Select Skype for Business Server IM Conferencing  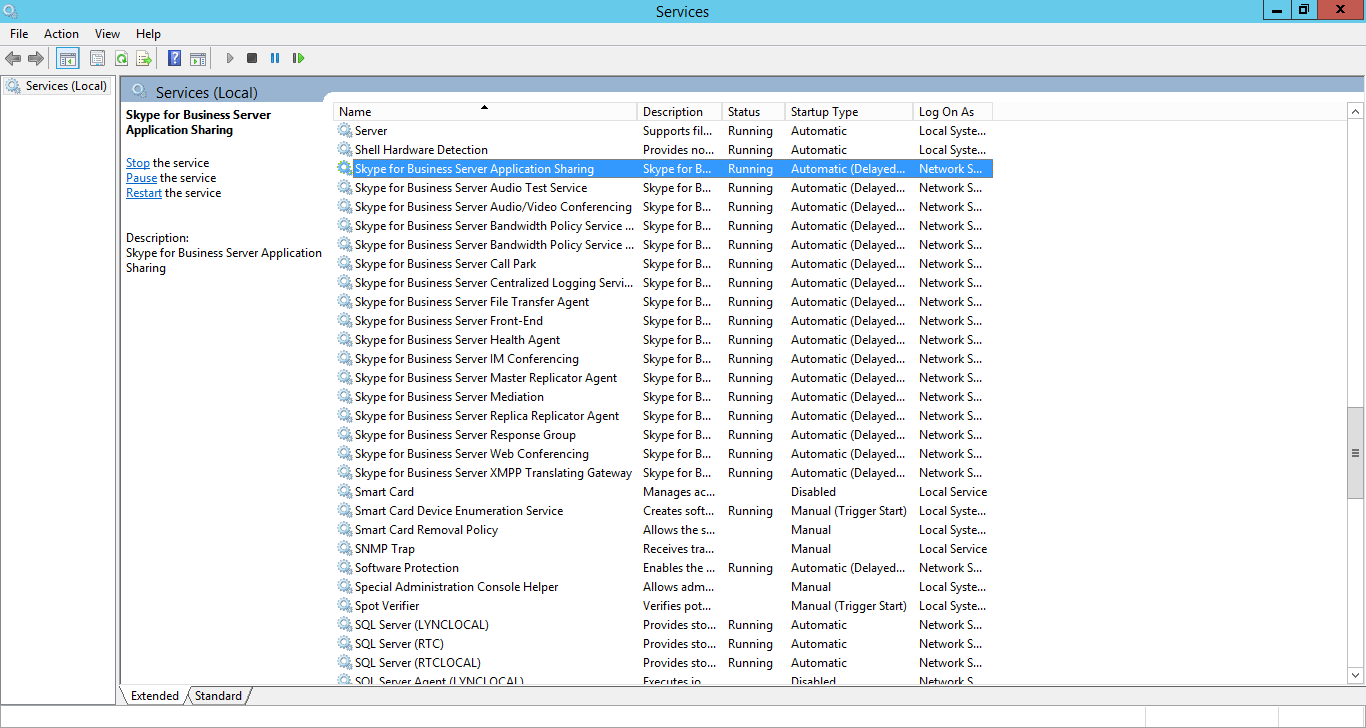[x=663, y=359]
